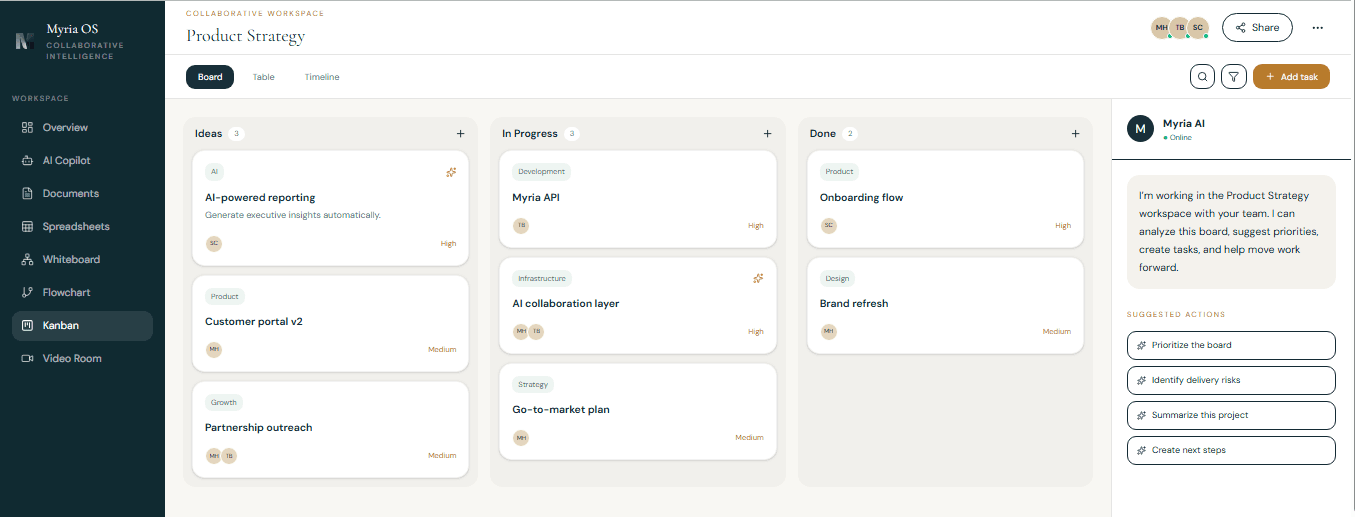
Task: Open the three-dot more options menu
Action: click(1317, 28)
